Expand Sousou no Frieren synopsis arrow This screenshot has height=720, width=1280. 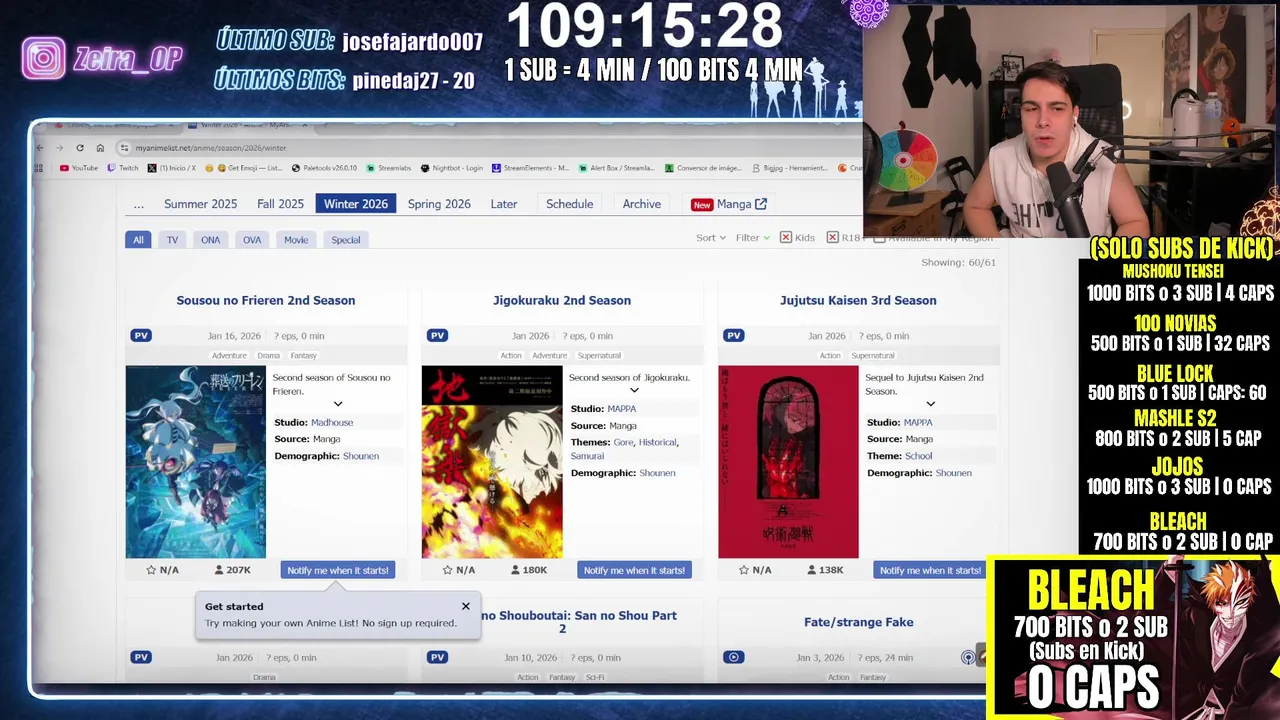[x=337, y=404]
